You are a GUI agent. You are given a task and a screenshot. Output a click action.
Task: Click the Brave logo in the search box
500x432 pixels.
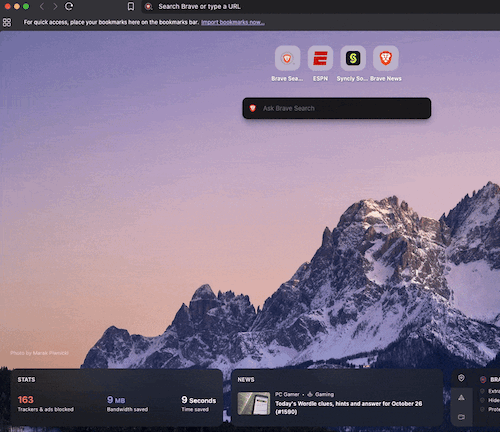pos(253,108)
